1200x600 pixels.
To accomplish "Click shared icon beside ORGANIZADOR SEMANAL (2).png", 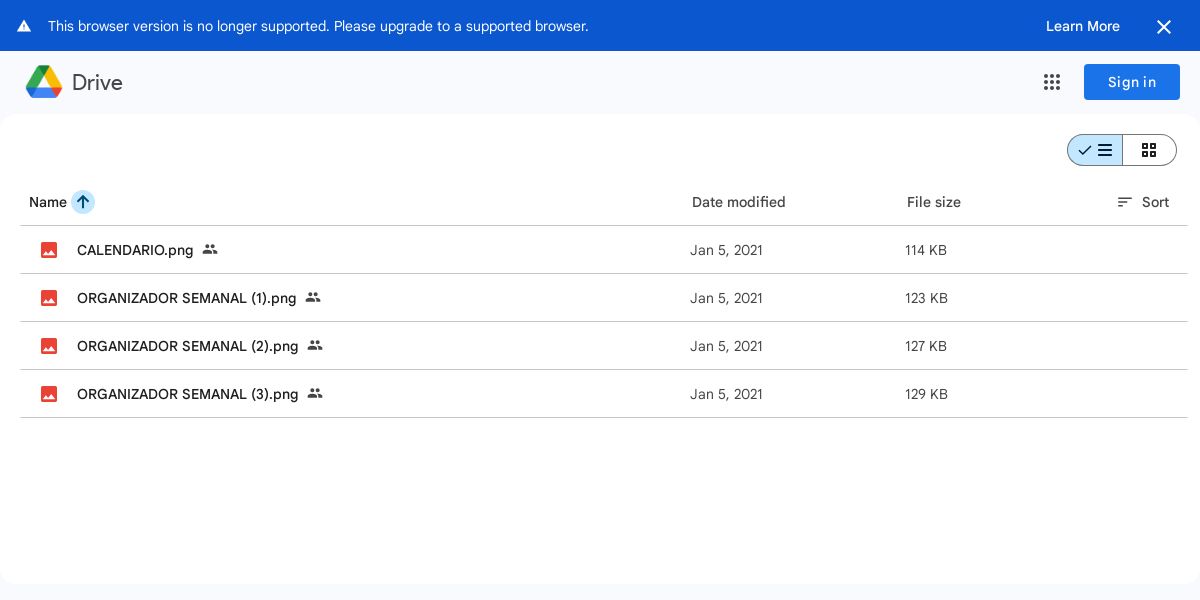I will tap(315, 345).
